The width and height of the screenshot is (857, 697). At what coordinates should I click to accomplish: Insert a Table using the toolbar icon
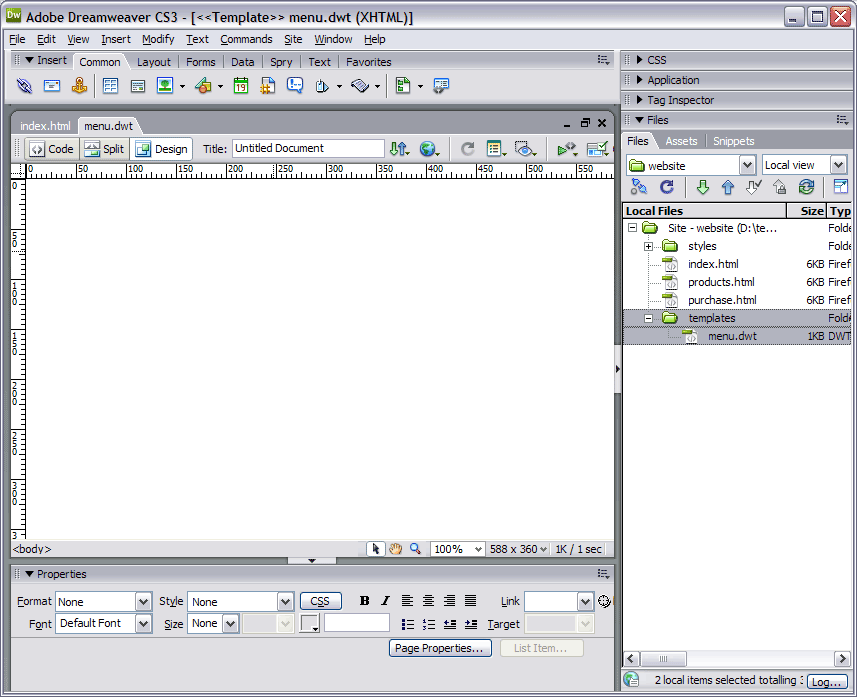coord(110,86)
